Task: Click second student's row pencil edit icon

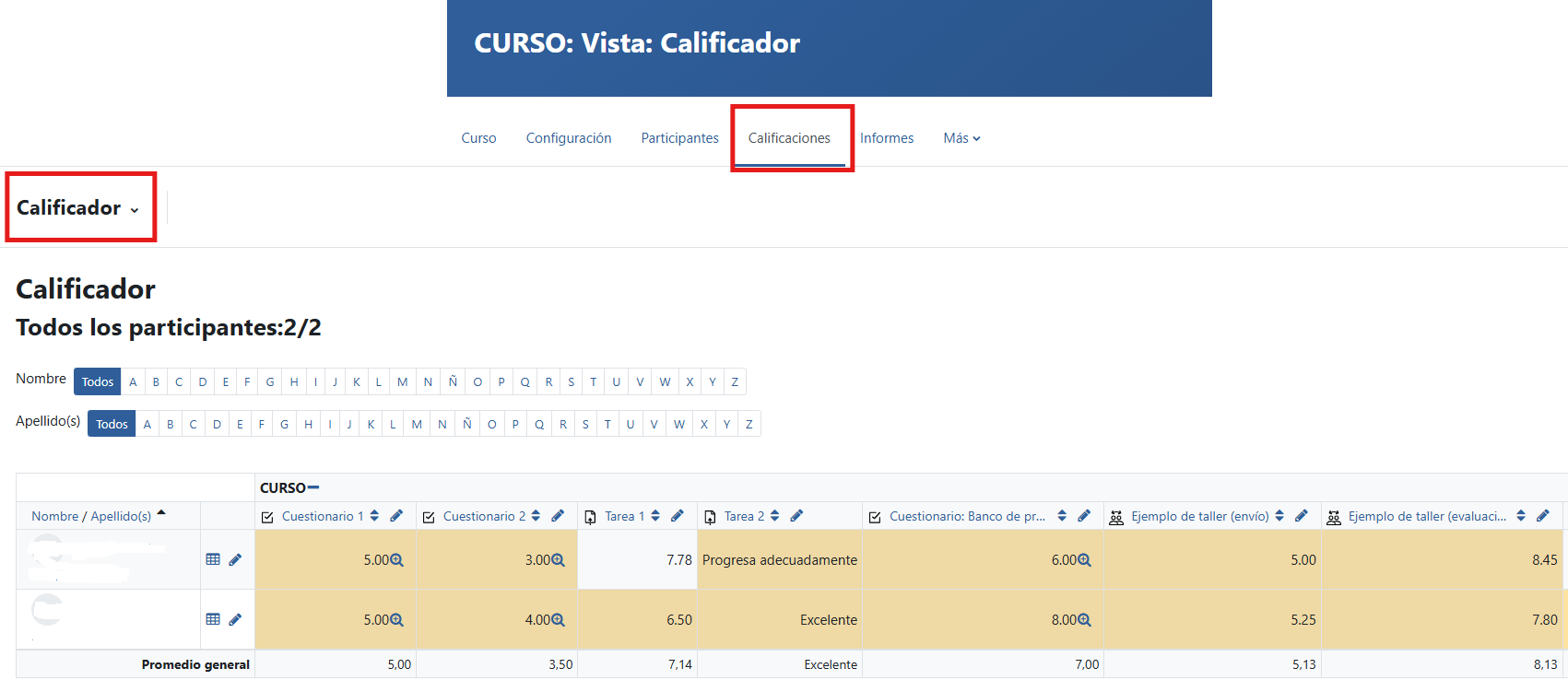Action: point(235,620)
